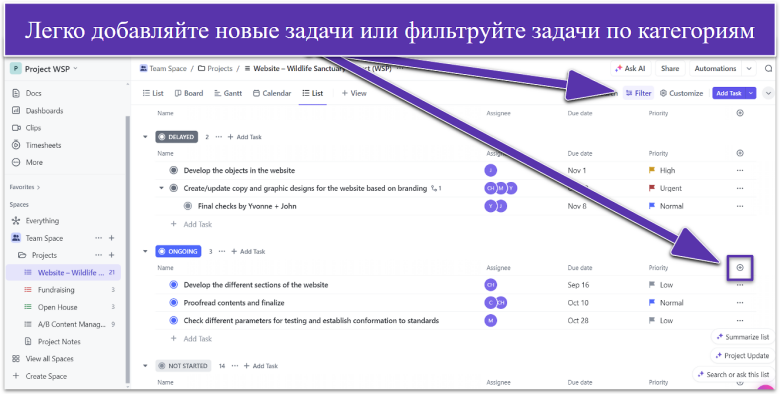Expand Favorites section
The image size is (780, 394).
click(x=25, y=187)
